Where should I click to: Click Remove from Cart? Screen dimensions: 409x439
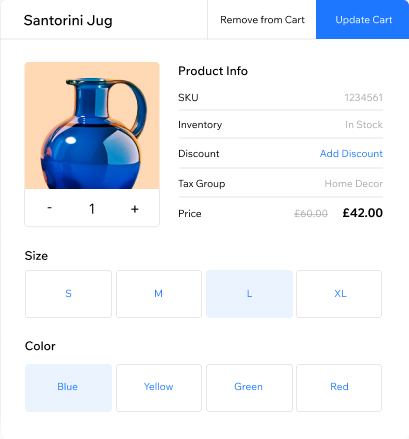coord(262,20)
